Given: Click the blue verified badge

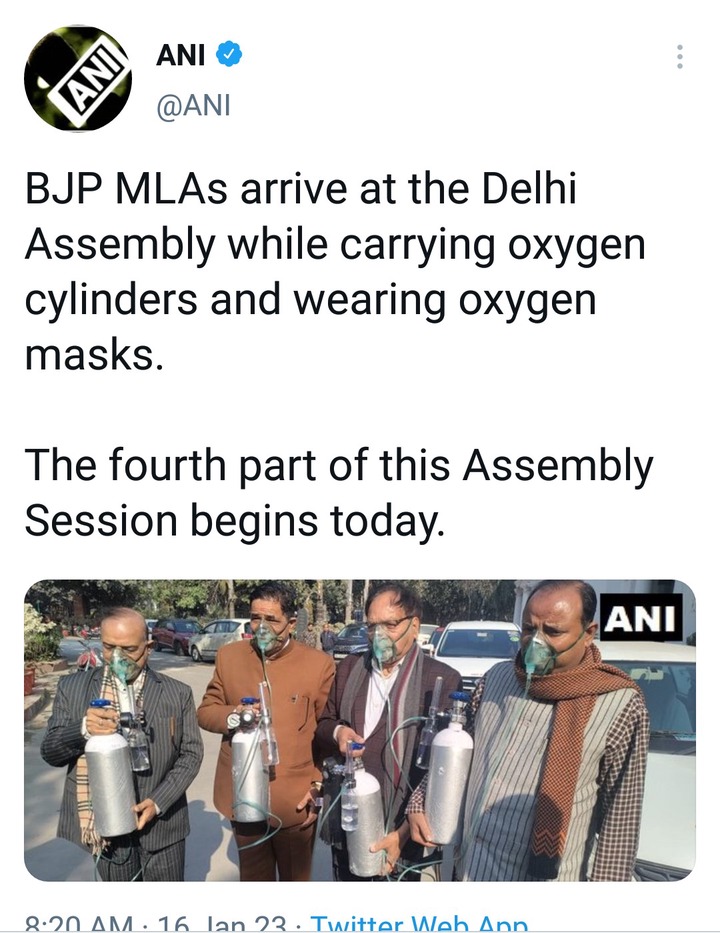Looking at the screenshot, I should (x=228, y=55).
